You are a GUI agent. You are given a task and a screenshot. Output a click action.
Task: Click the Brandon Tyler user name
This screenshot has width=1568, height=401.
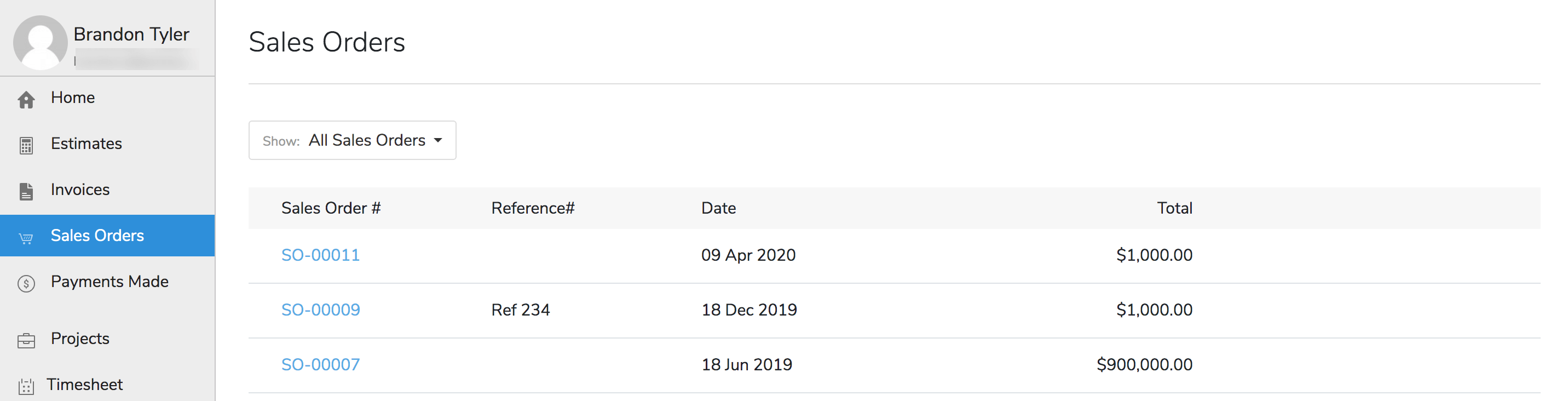131,34
